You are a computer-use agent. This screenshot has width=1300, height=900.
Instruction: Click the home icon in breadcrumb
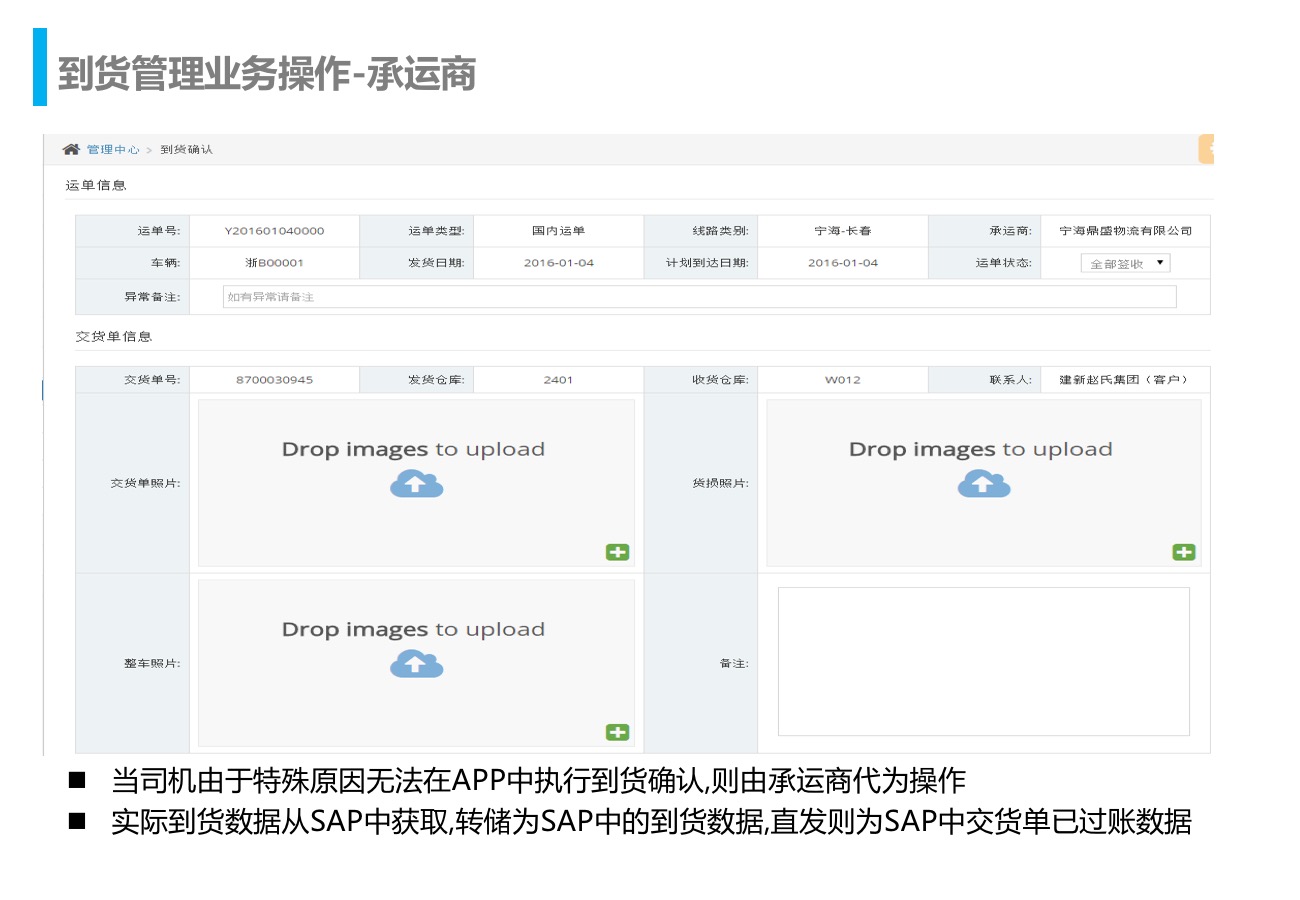click(x=71, y=149)
